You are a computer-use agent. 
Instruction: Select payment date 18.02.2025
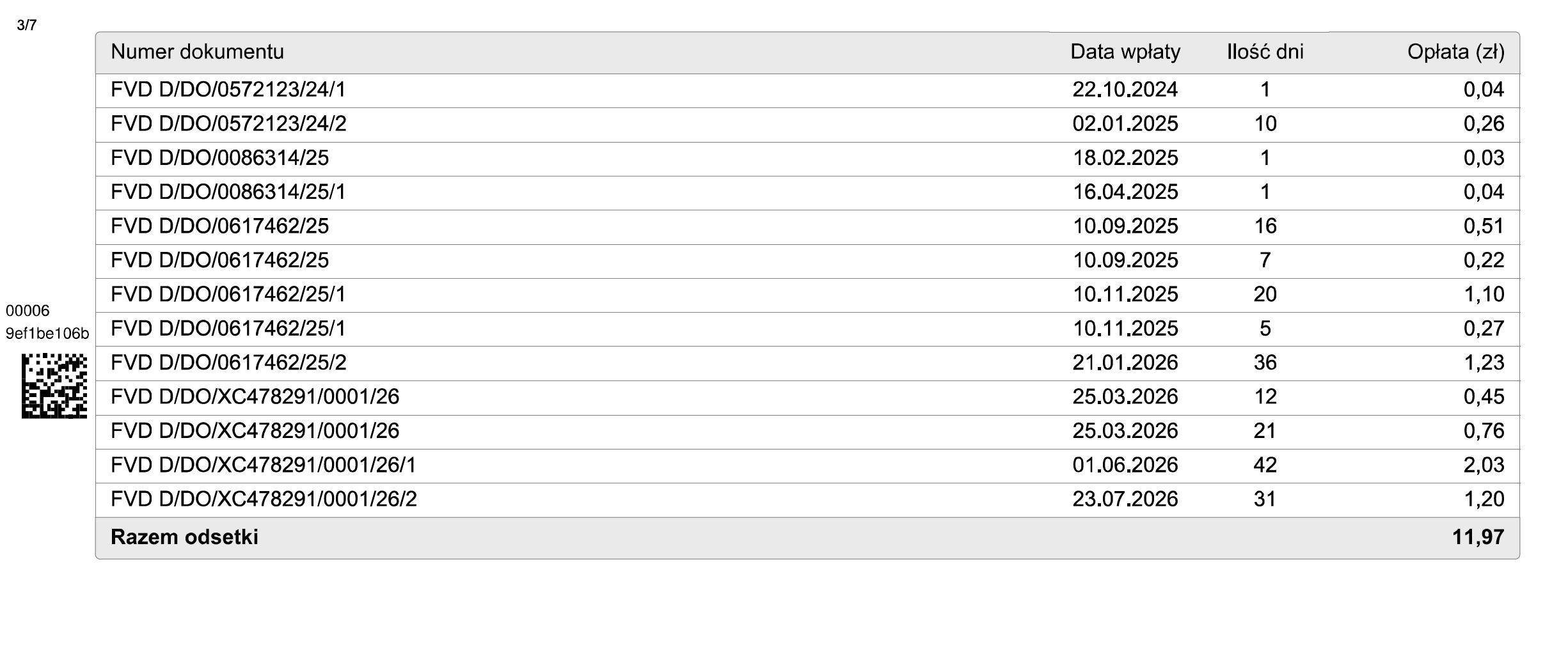click(x=1125, y=158)
